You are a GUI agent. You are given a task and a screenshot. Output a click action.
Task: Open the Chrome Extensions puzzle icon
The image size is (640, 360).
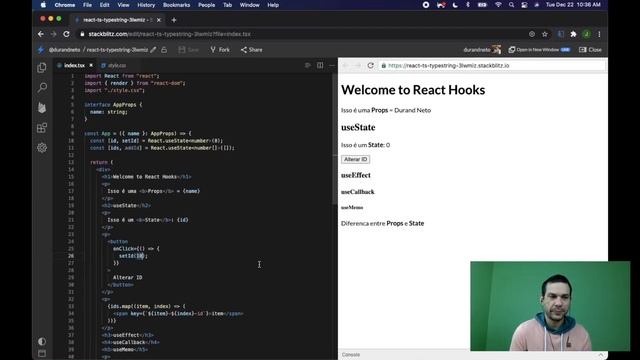(x=573, y=34)
